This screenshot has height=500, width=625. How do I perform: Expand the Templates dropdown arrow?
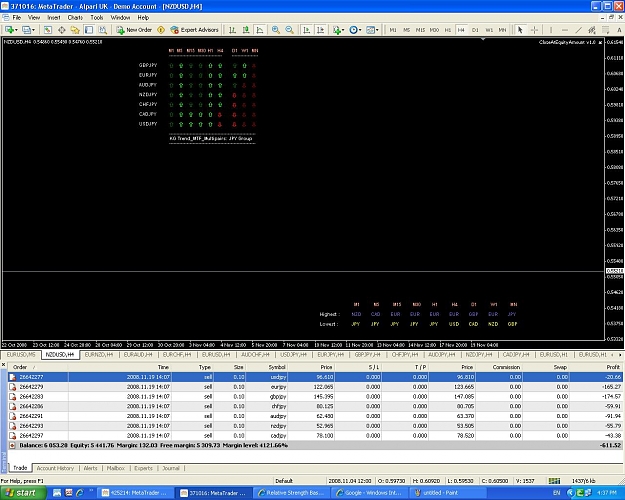[x=377, y=30]
